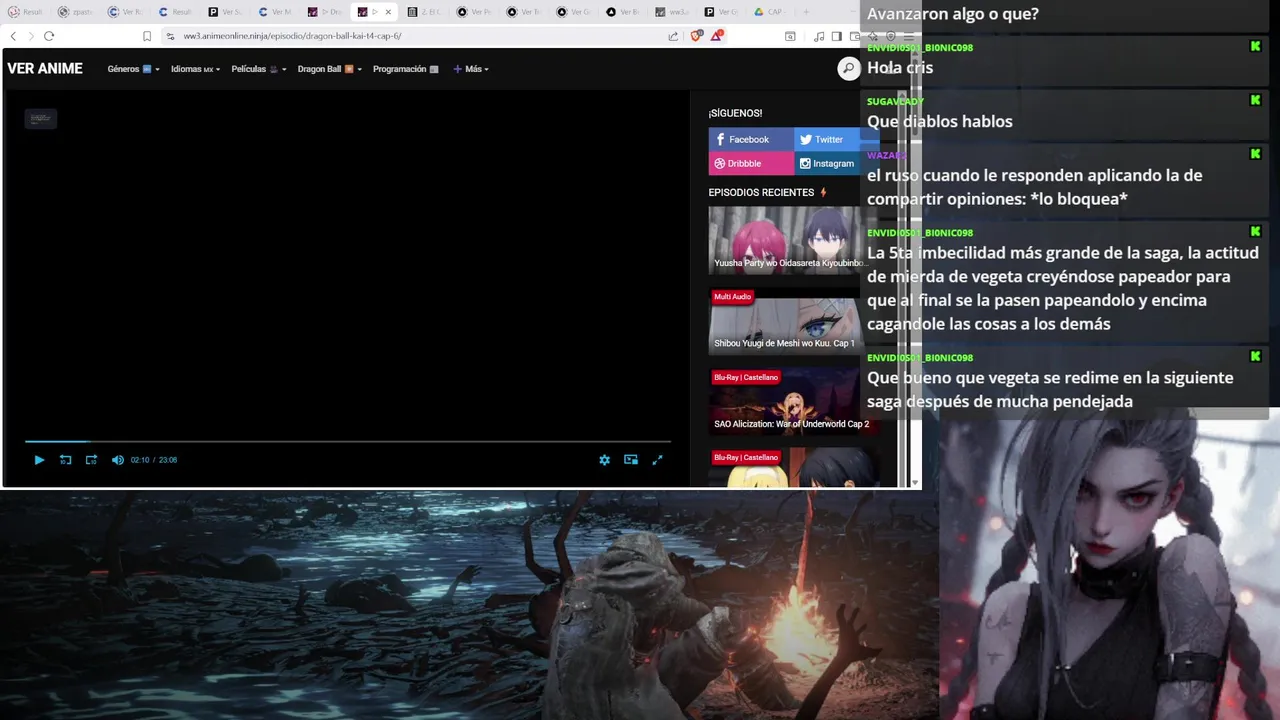Switch to the Z: El C tab
This screenshot has width=1280, height=720.
tap(426, 12)
